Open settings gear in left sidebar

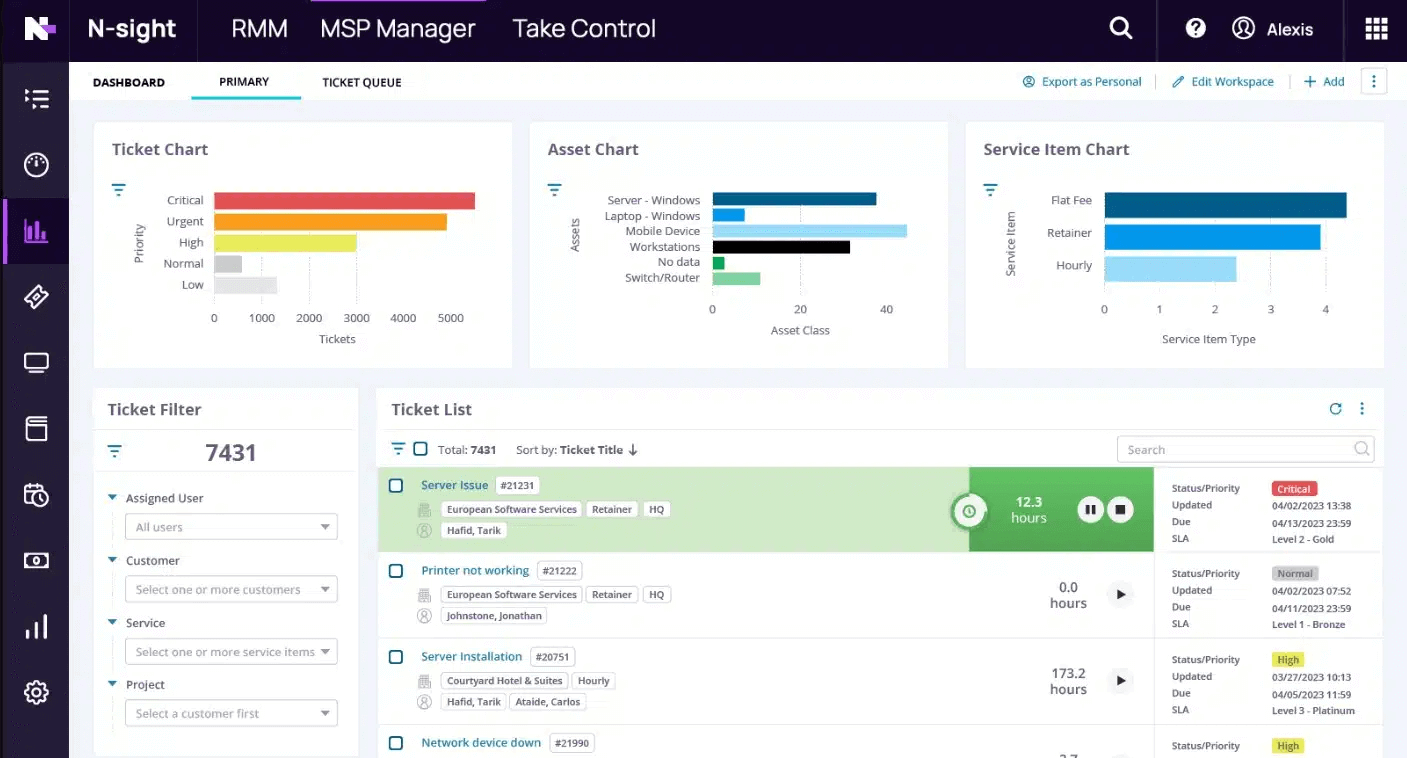[36, 692]
